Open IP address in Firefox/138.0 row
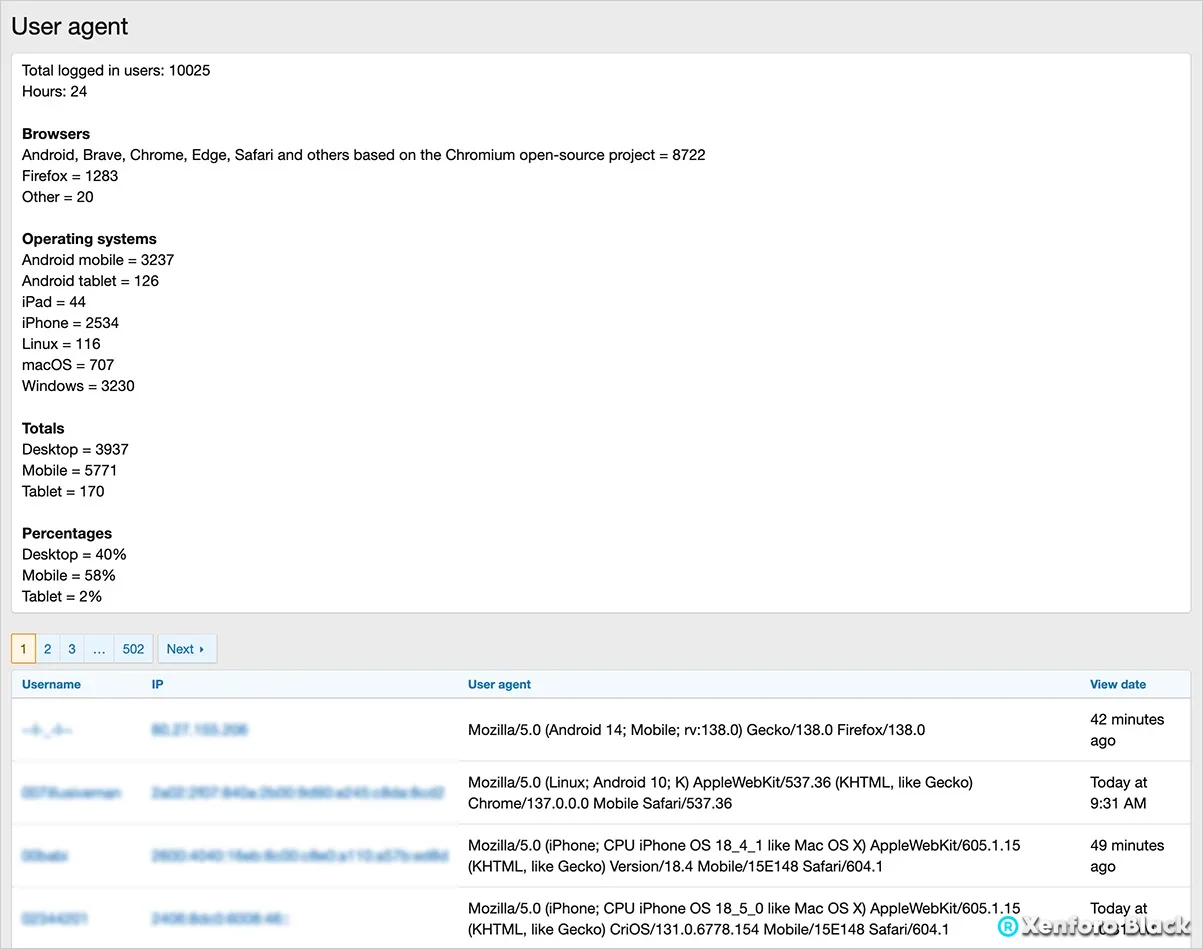 tap(199, 730)
